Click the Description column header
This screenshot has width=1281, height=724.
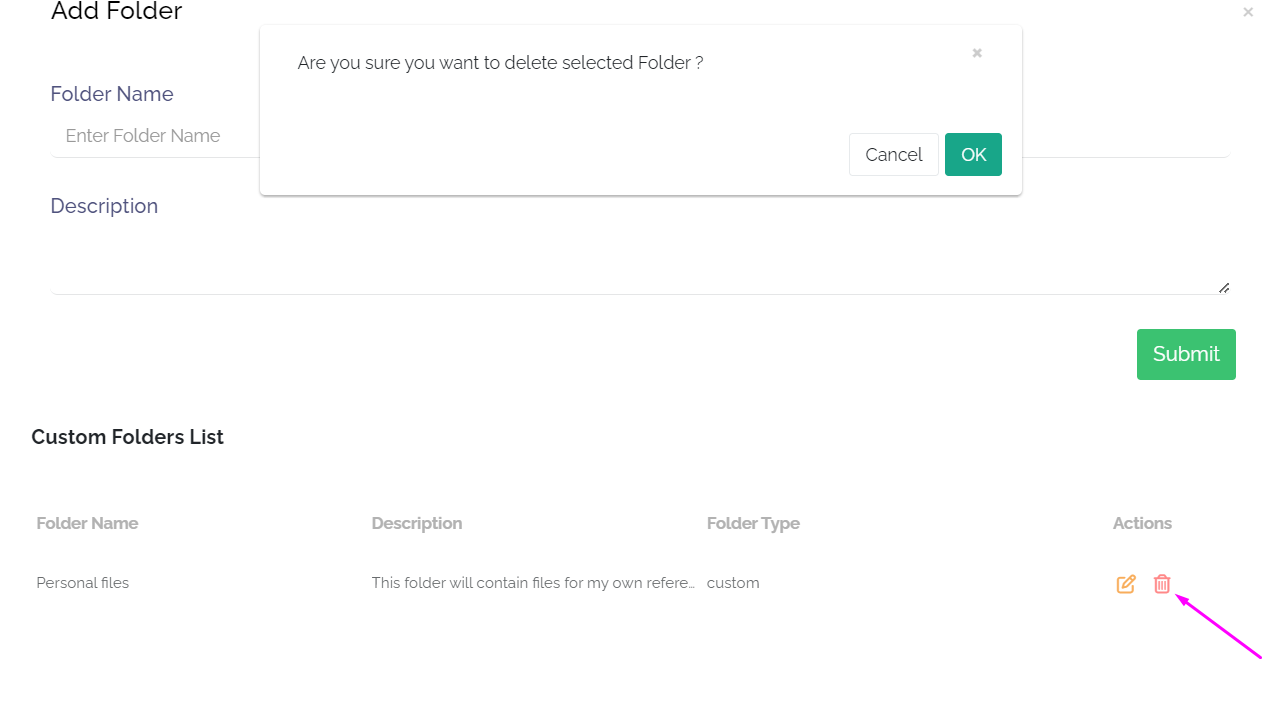[417, 523]
